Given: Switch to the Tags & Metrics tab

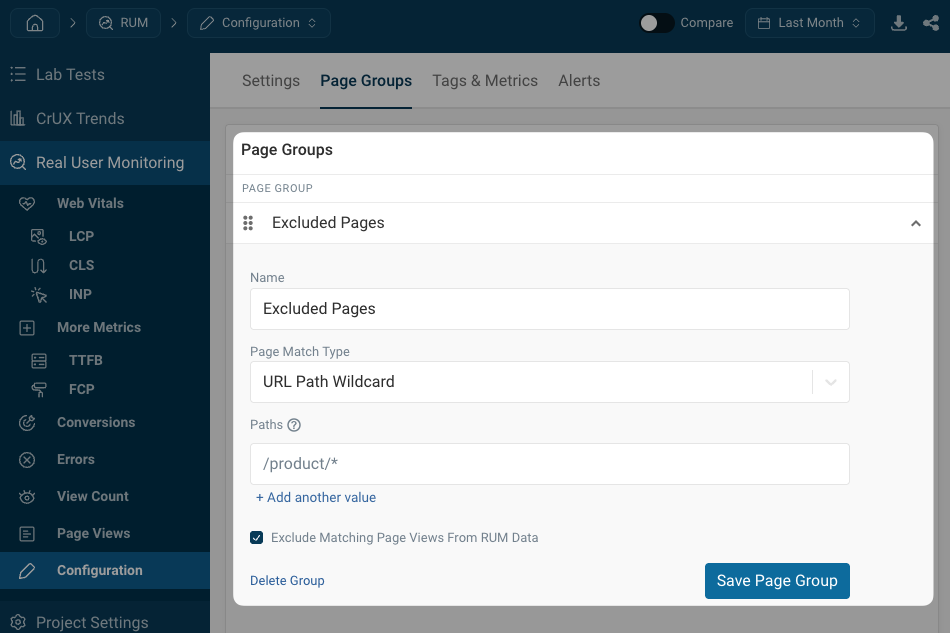Looking at the screenshot, I should (485, 81).
